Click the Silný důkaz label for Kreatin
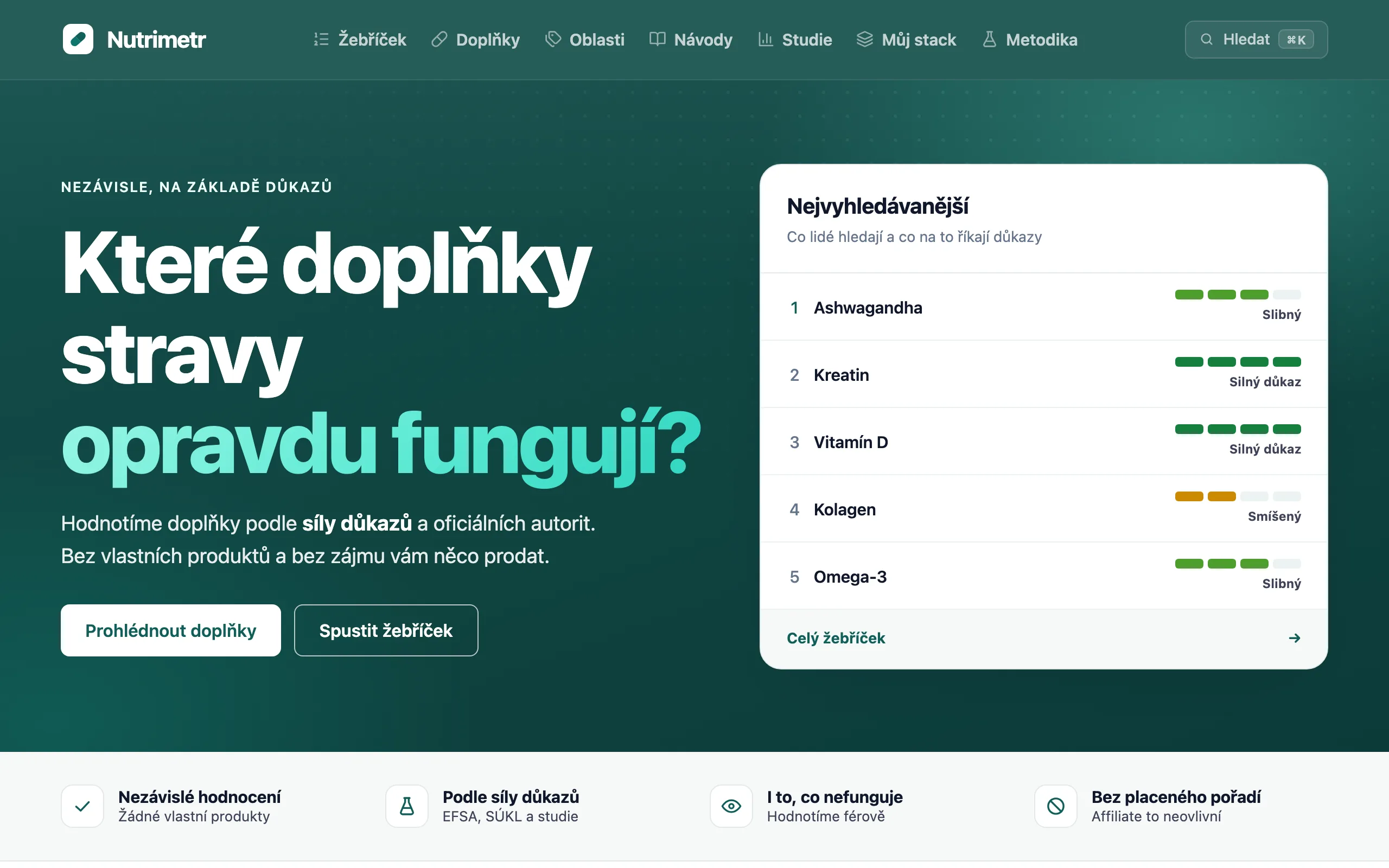Screen dimensions: 1389x868 click(x=1265, y=382)
